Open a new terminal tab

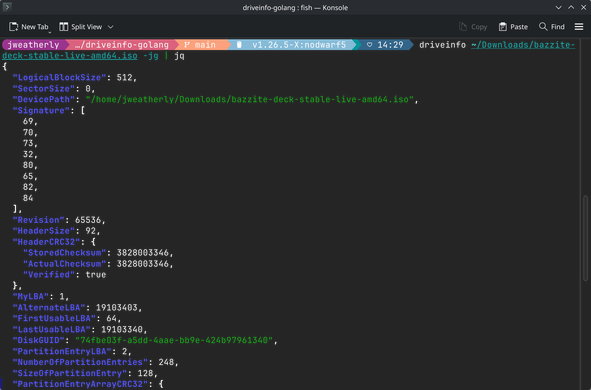[29, 27]
